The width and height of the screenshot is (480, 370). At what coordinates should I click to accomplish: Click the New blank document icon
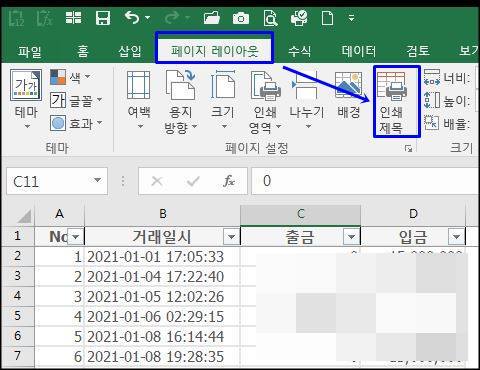pyautogui.click(x=327, y=18)
